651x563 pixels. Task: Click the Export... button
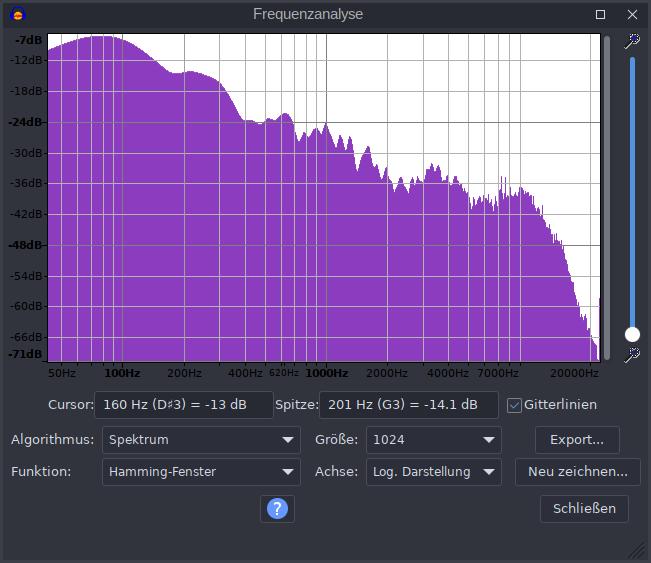tap(577, 440)
